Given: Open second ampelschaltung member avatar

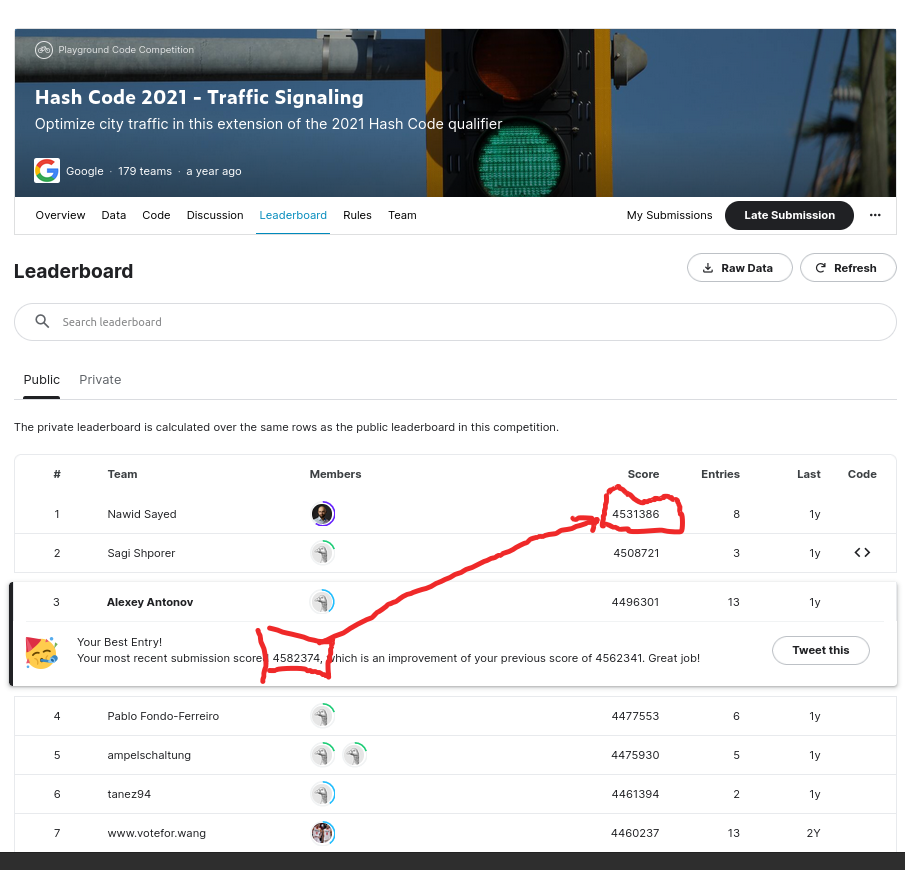Looking at the screenshot, I should (x=355, y=755).
